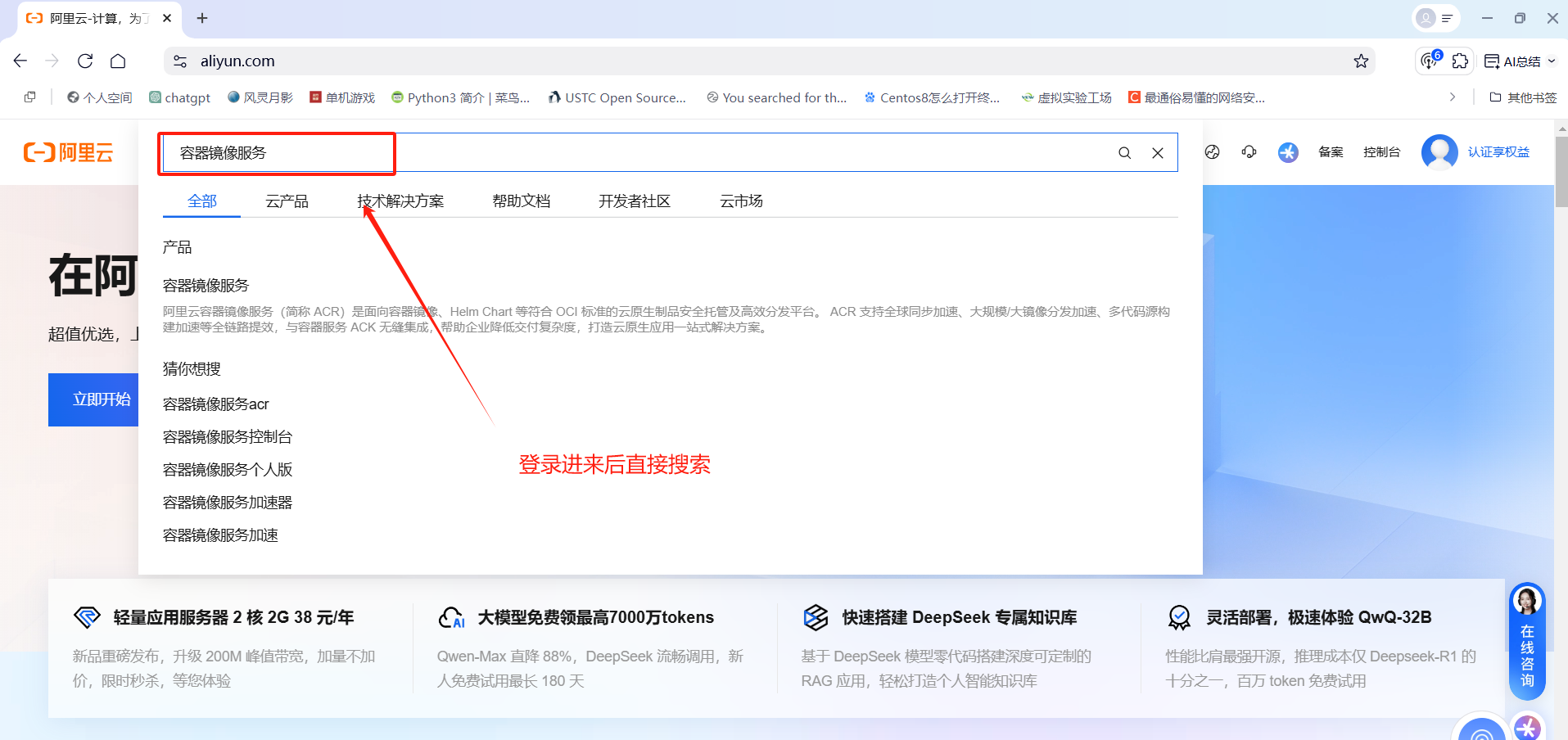The width and height of the screenshot is (1568, 740).
Task: Choose suggestion 容器镜像服务加速器
Action: [228, 502]
